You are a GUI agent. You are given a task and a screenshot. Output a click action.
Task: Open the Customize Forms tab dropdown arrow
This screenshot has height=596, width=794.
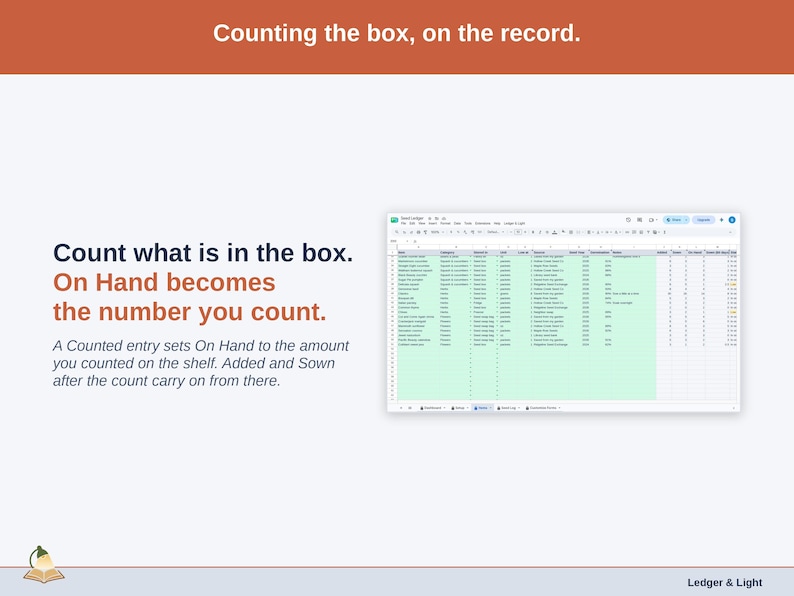pos(560,408)
